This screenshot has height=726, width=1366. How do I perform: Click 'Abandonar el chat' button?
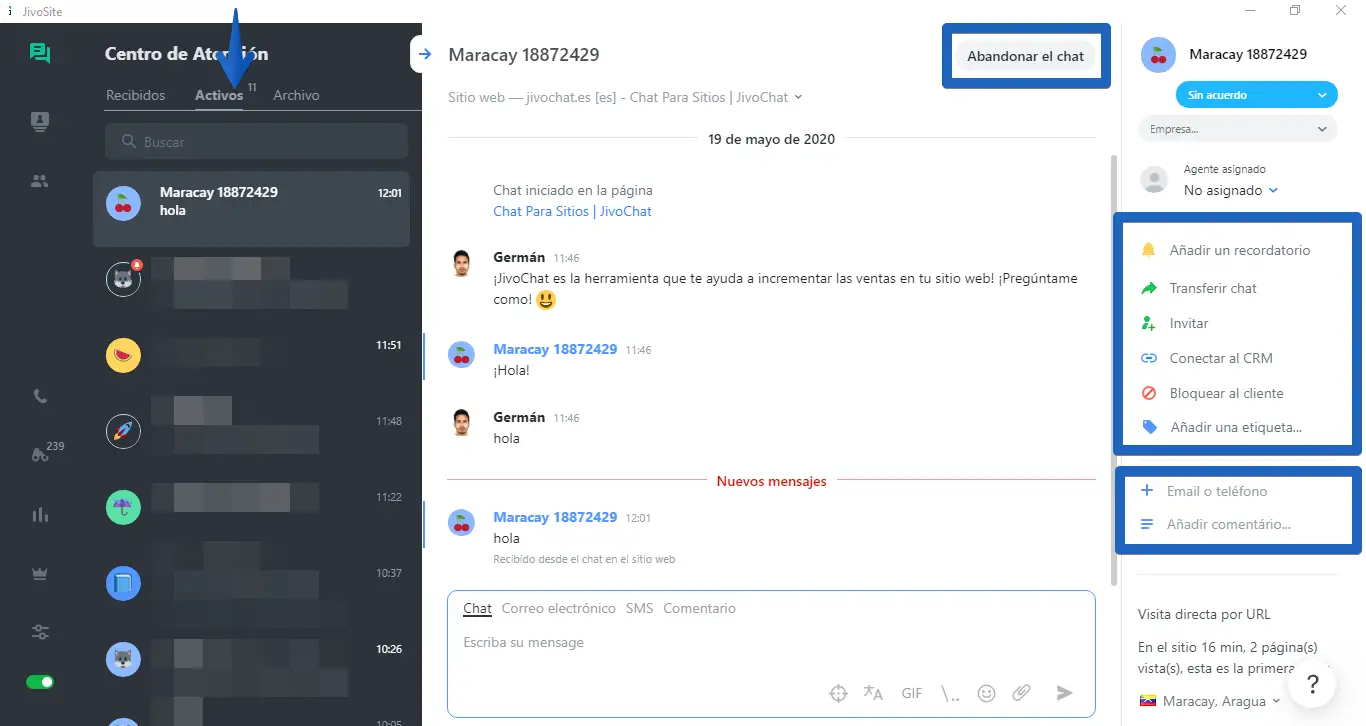1025,56
